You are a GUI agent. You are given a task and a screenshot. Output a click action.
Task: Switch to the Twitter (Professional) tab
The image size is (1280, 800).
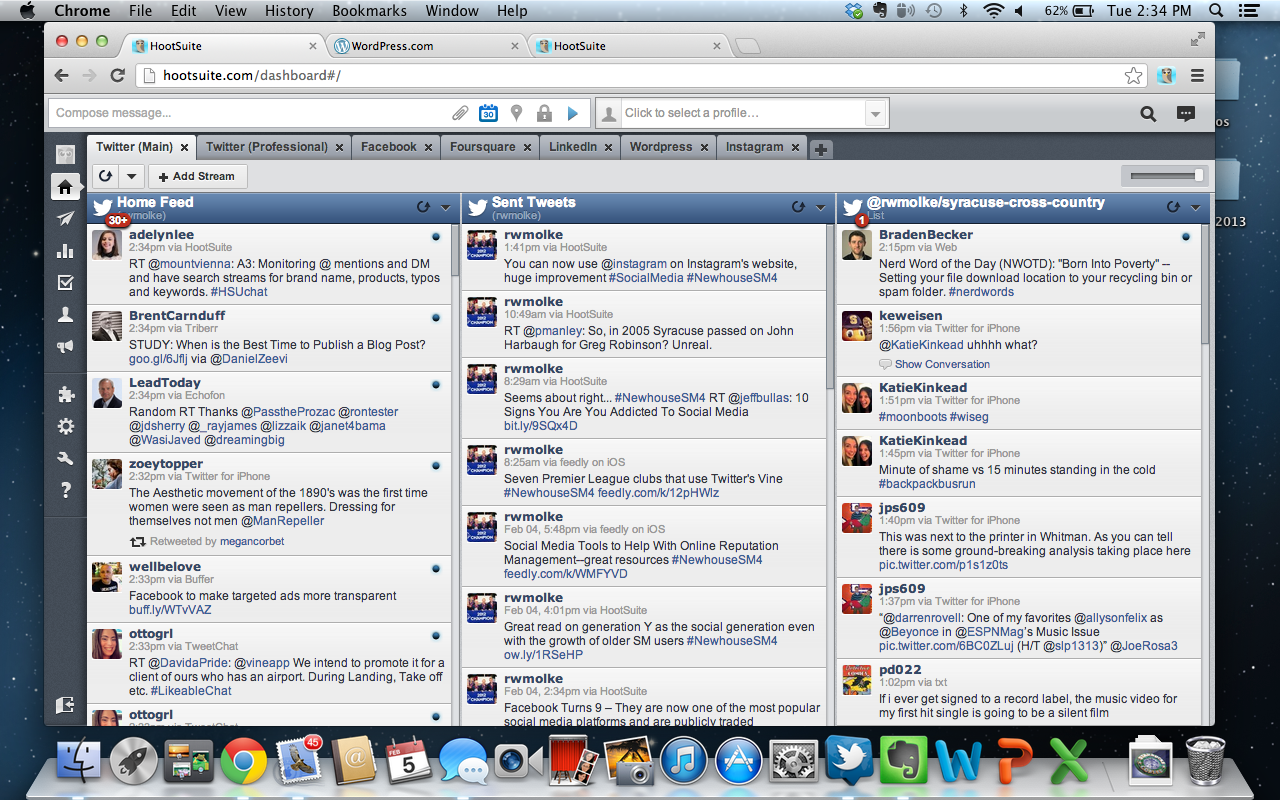266,147
